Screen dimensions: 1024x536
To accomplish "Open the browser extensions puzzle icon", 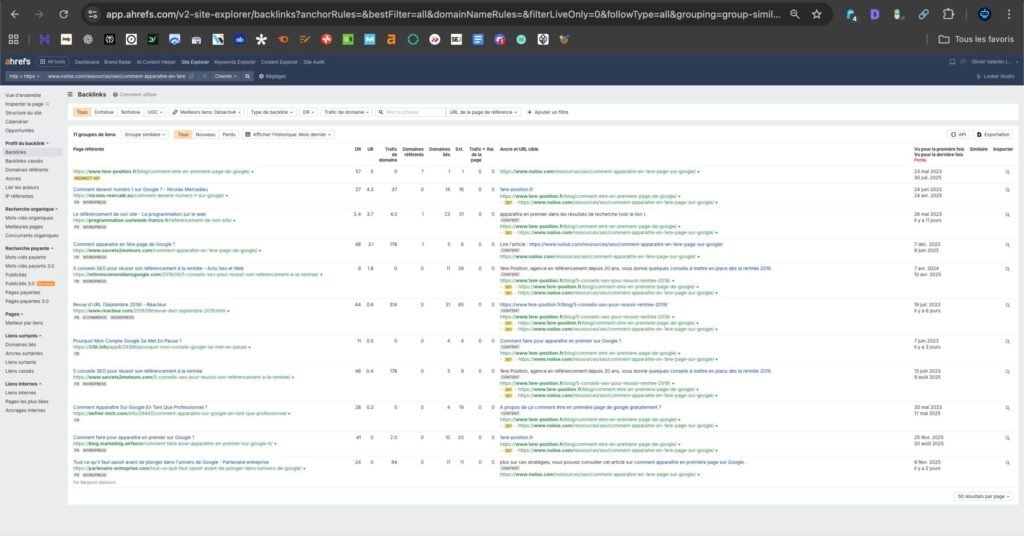I will coord(948,15).
